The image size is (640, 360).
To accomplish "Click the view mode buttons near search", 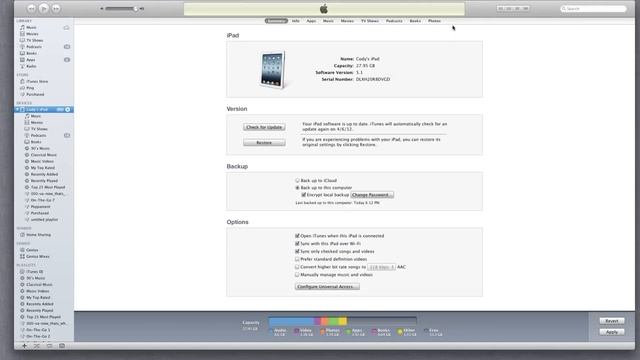I will (513, 9).
